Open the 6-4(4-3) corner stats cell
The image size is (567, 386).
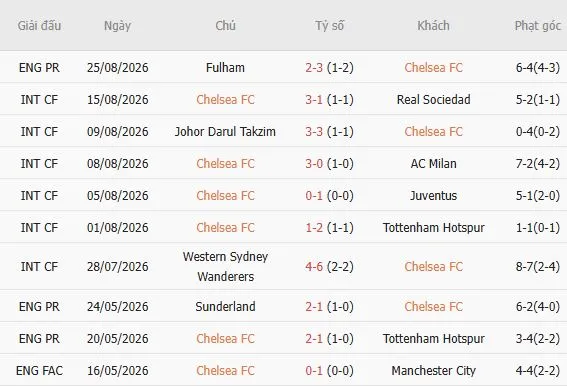coord(538,68)
